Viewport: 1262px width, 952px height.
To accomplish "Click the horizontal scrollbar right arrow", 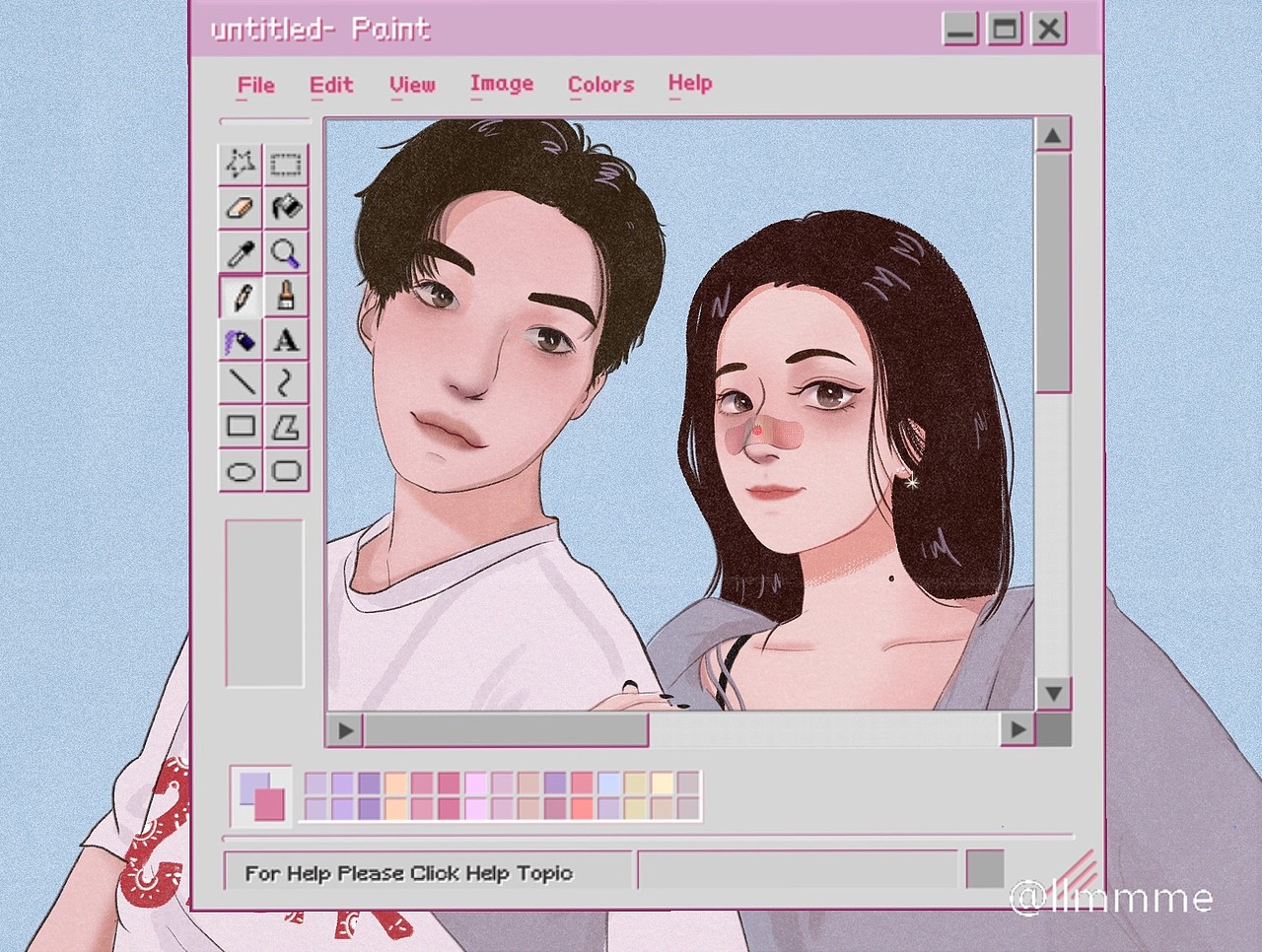I will [1017, 729].
